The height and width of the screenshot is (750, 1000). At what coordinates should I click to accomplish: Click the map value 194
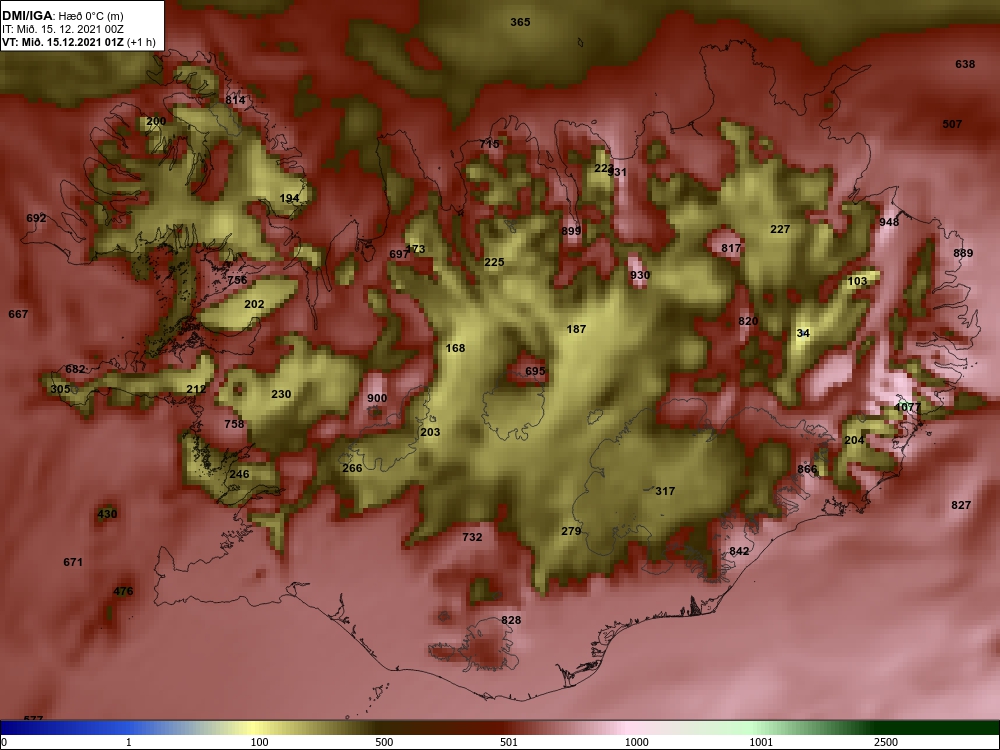pos(290,198)
